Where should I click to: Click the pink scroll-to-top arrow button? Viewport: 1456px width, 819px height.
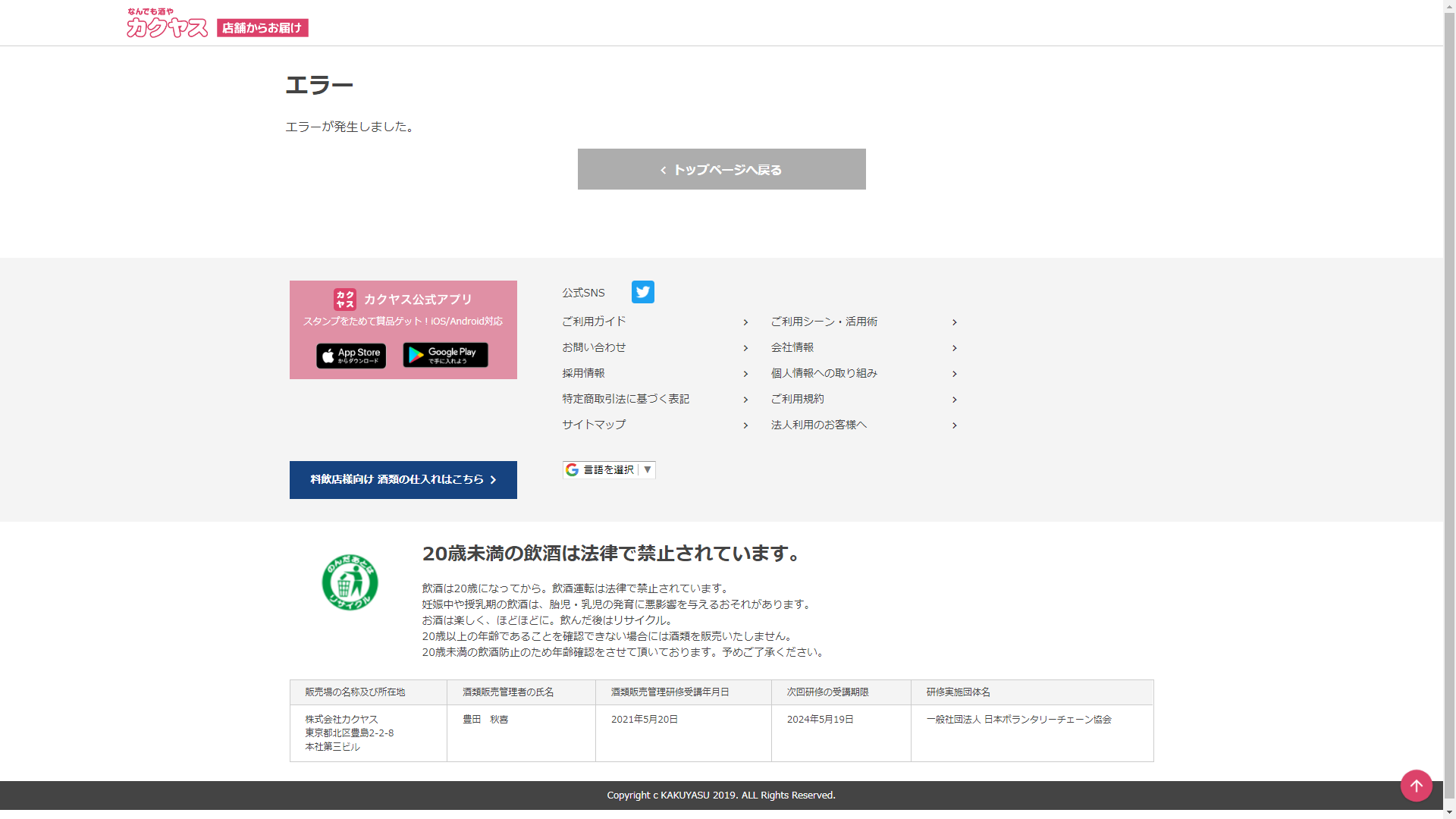[x=1416, y=786]
